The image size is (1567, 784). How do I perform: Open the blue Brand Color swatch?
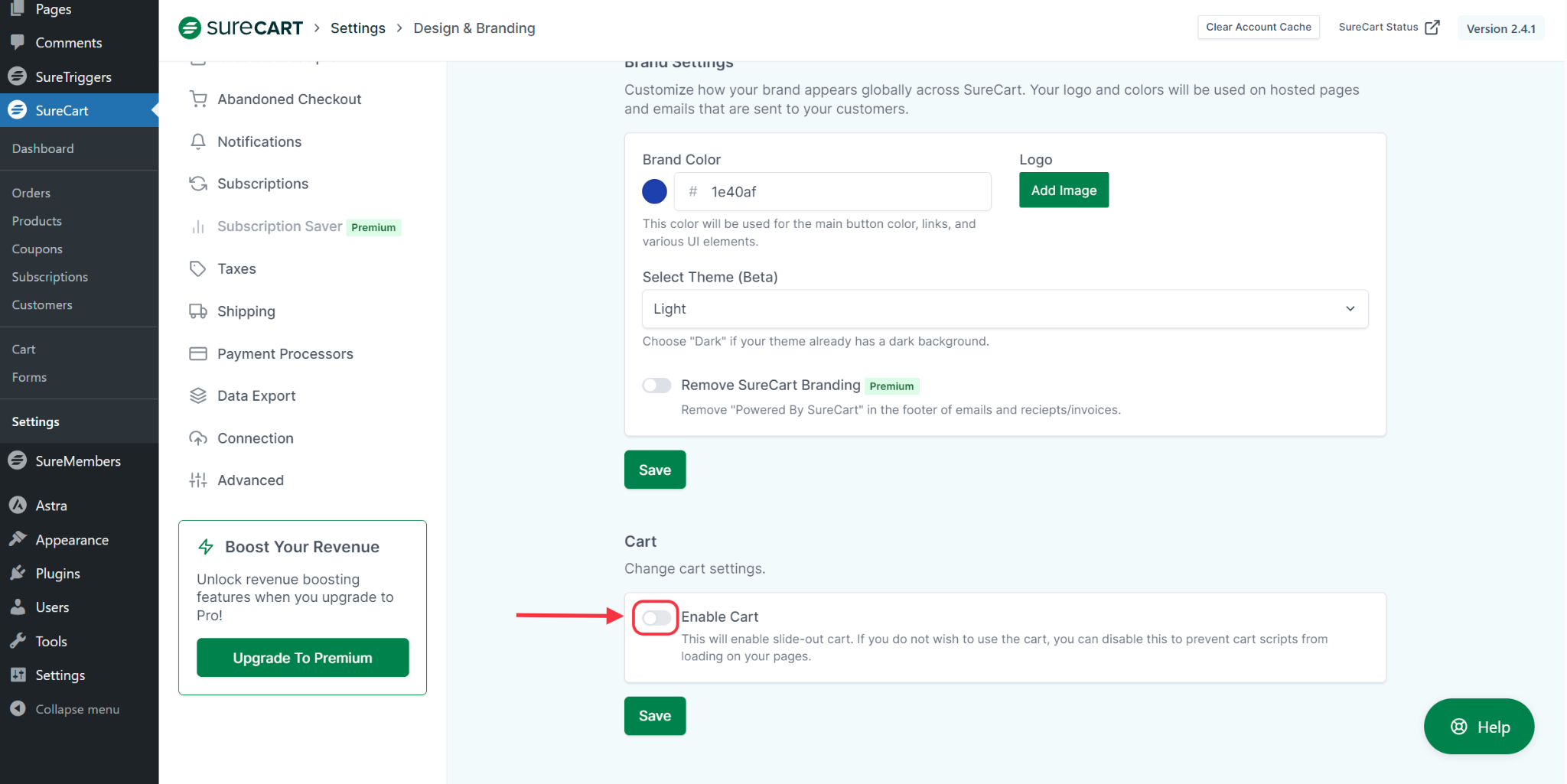click(654, 191)
